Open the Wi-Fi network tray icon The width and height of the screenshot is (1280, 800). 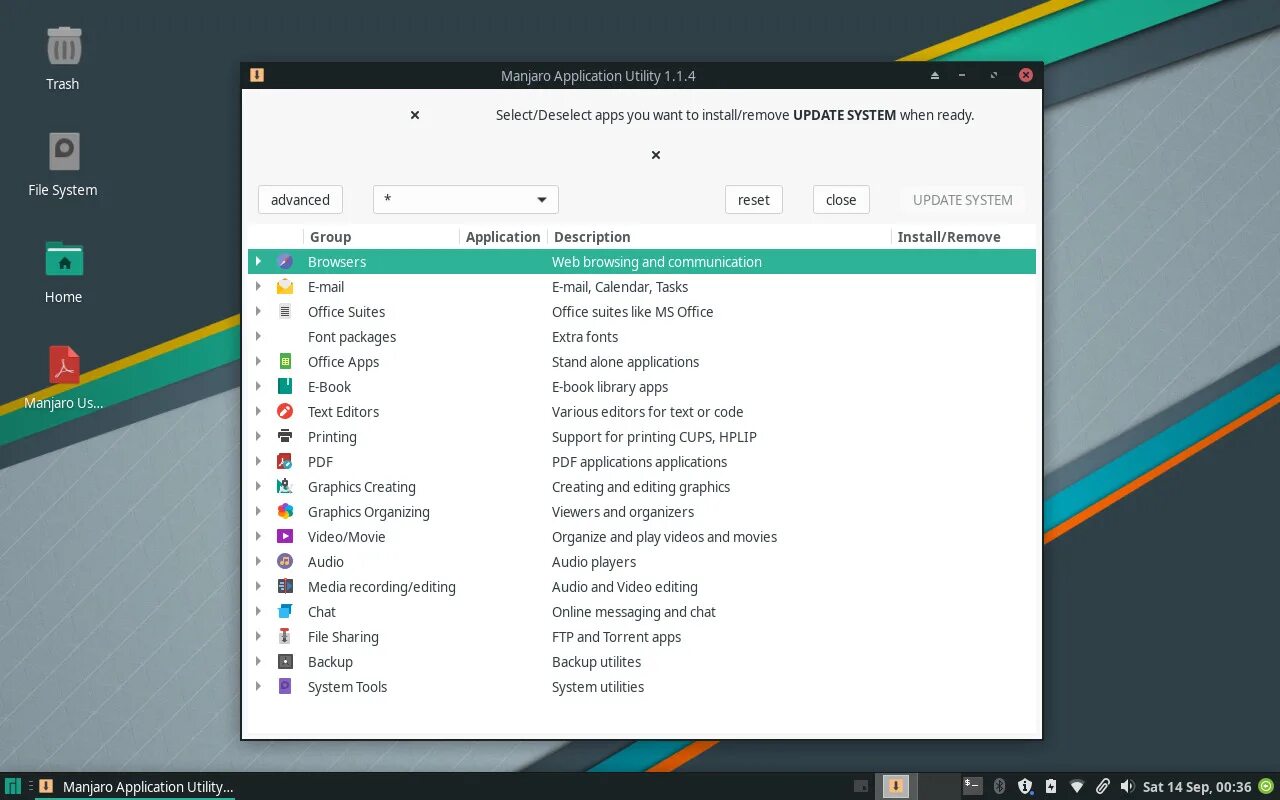(x=1077, y=787)
